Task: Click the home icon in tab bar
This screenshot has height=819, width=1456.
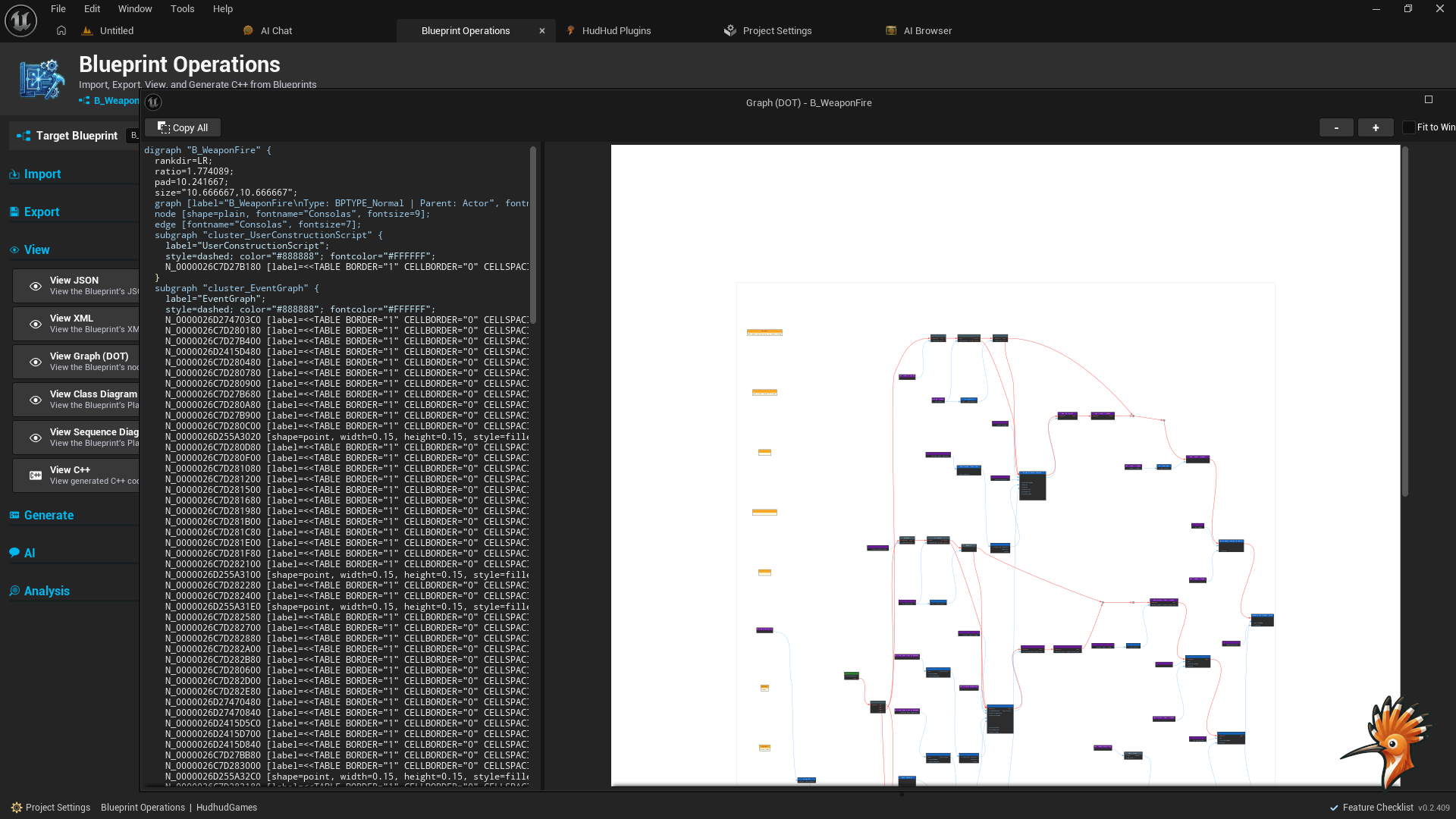Action: coord(61,31)
